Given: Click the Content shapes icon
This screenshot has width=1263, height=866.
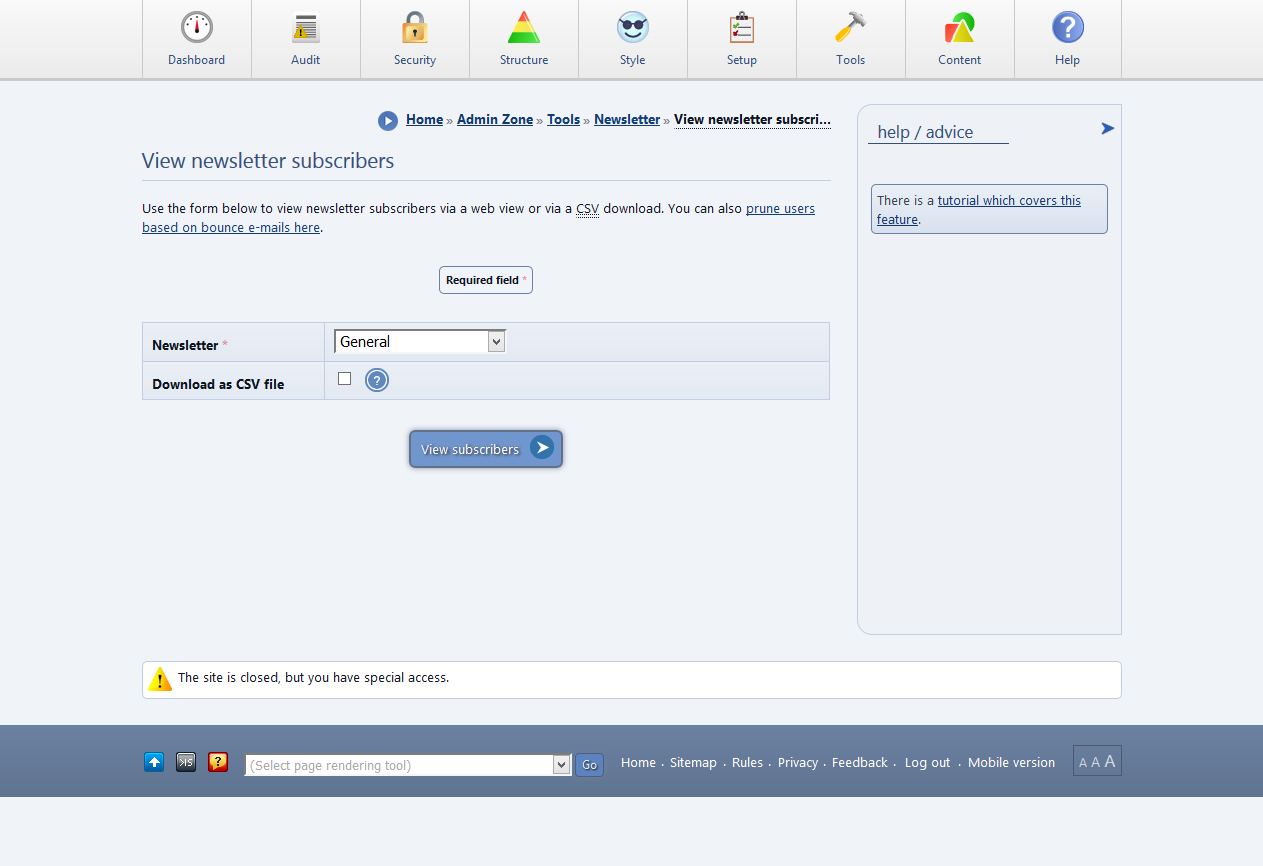Looking at the screenshot, I should [960, 28].
